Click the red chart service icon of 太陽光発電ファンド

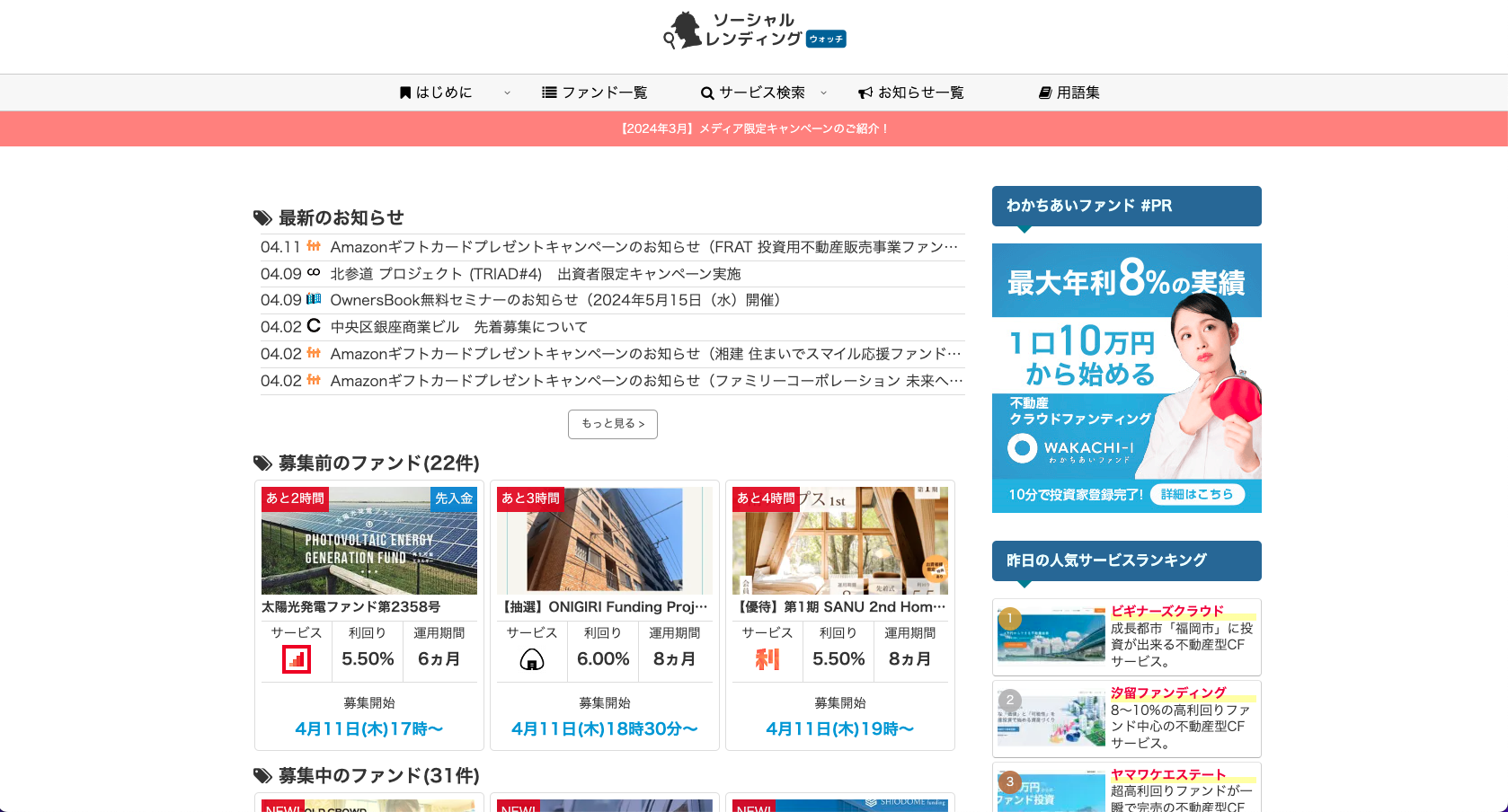297,659
